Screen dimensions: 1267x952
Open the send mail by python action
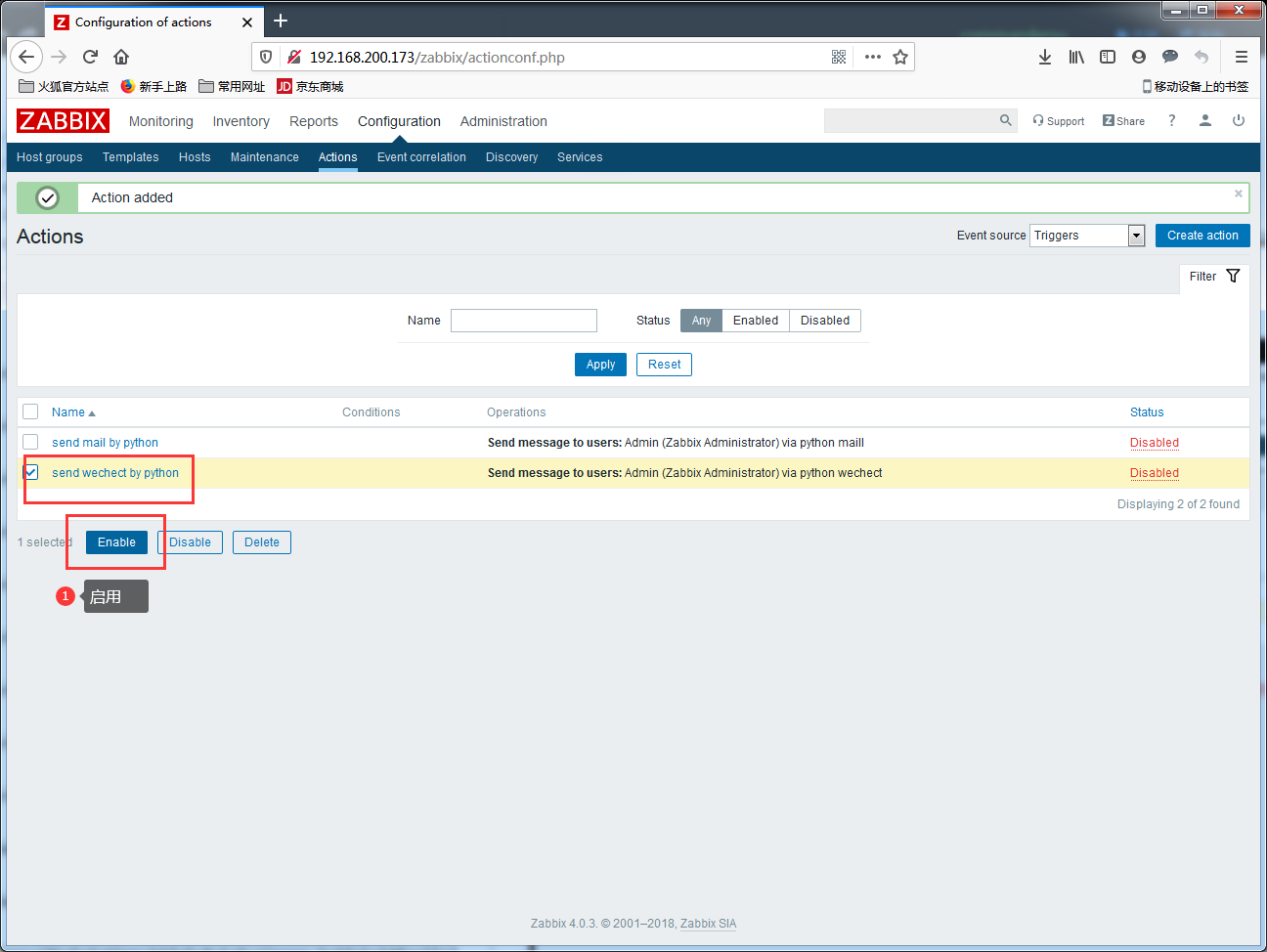point(105,443)
